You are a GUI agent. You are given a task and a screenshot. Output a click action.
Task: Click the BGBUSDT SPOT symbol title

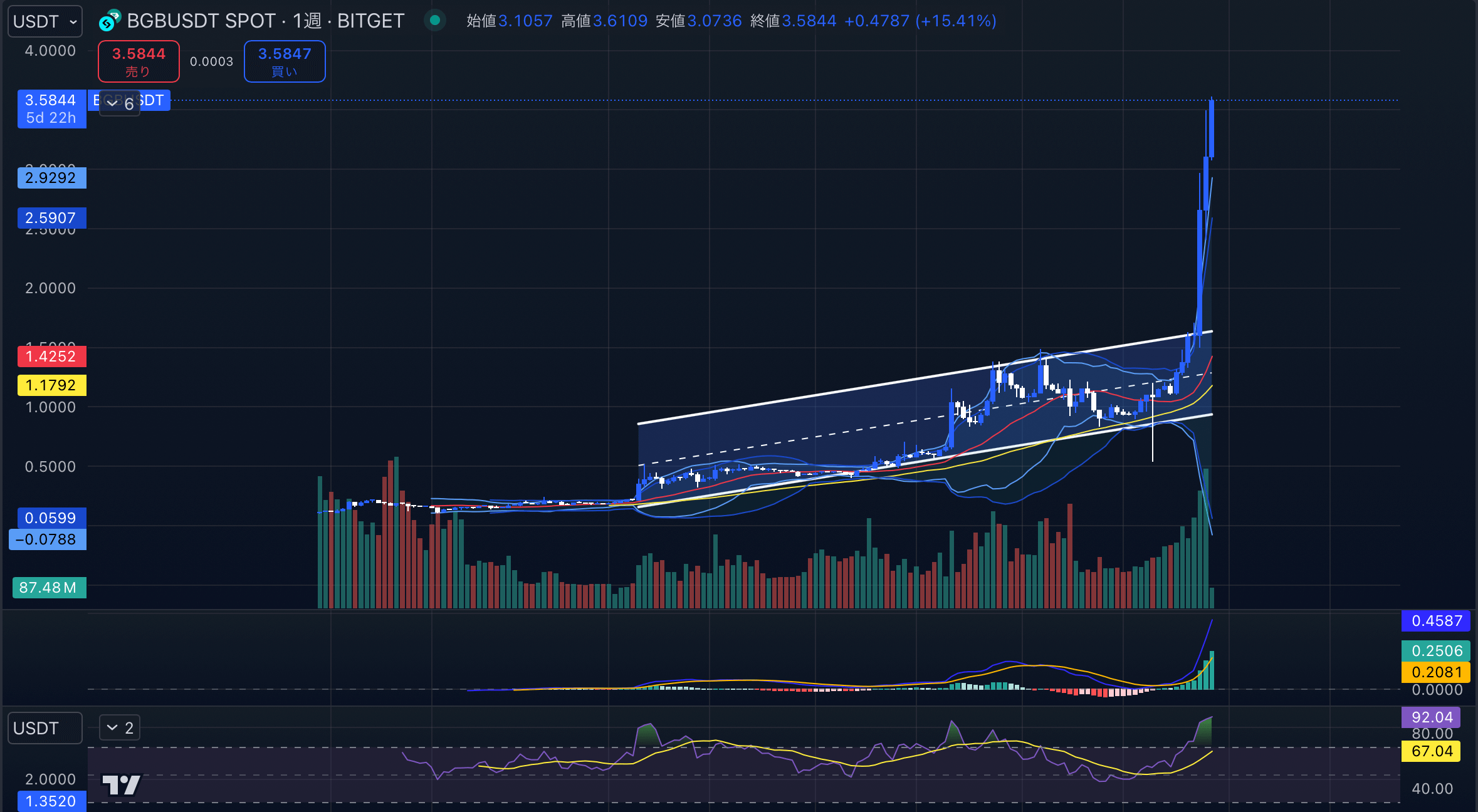point(265,21)
